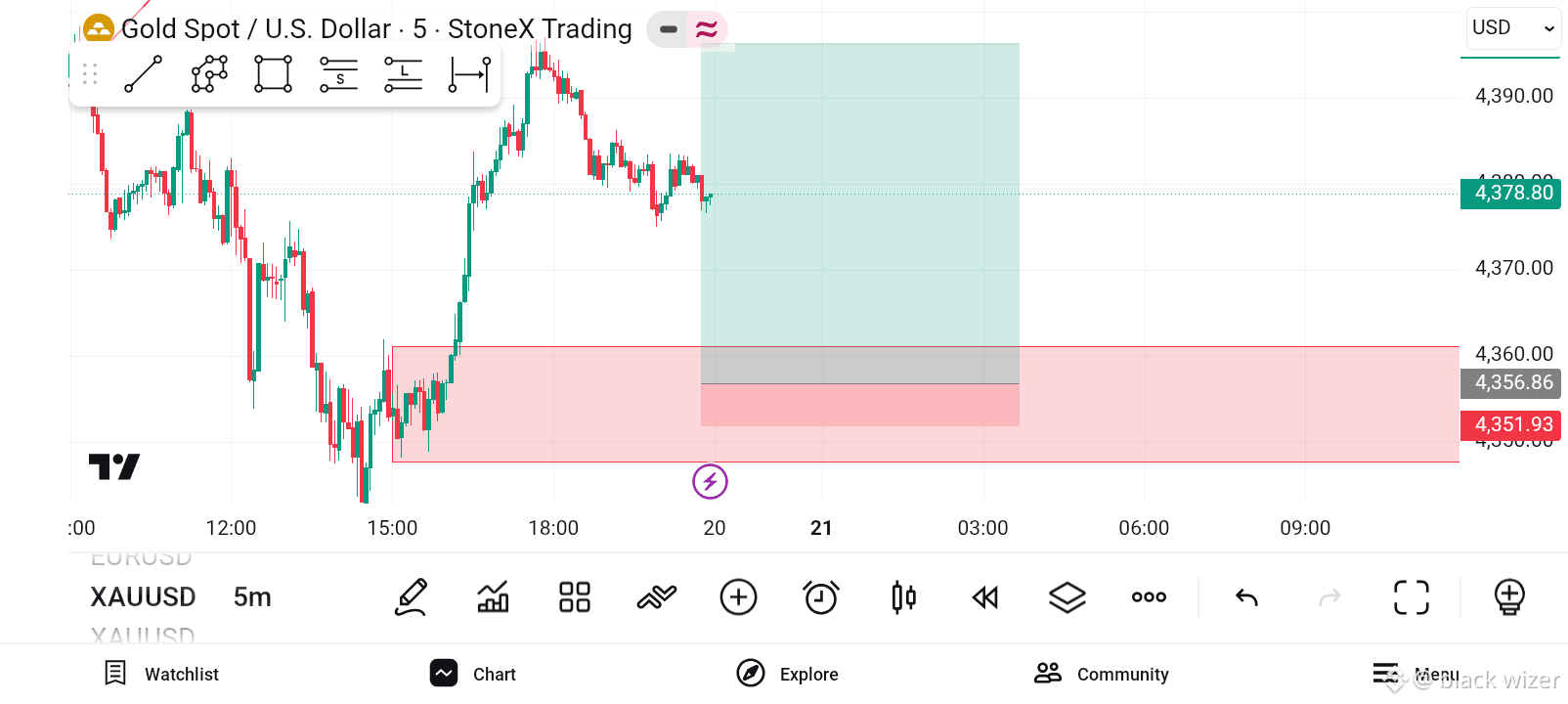
Task: Open the USD currency dropdown
Action: [1511, 28]
